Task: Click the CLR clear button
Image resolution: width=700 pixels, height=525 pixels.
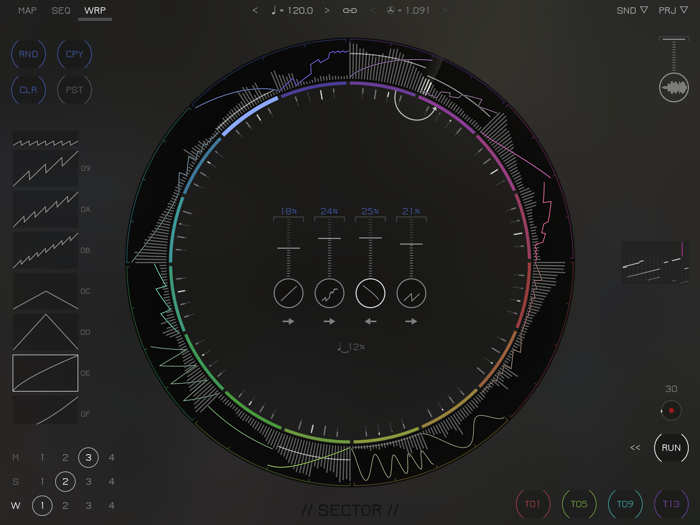Action: tap(28, 90)
